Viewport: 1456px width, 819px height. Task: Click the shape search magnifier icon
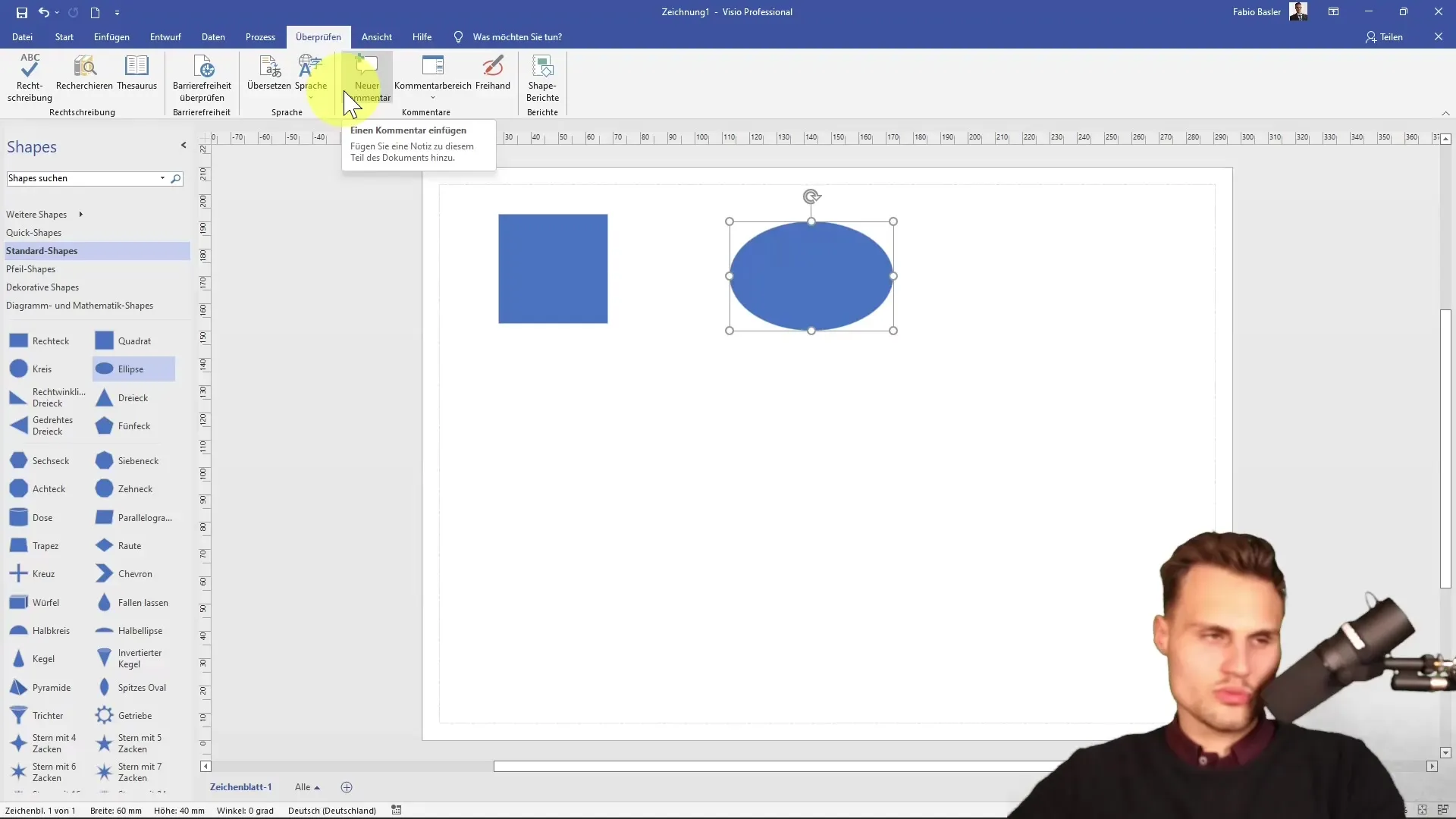176,178
